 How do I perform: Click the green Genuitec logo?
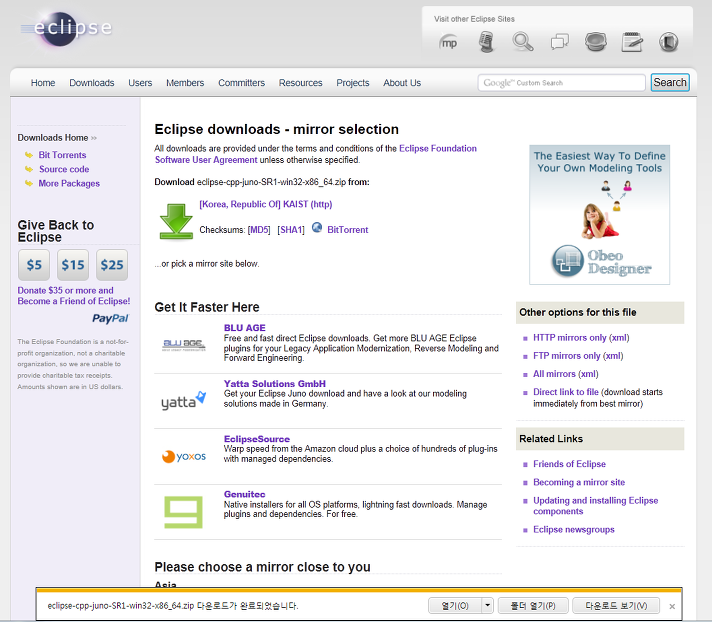[x=183, y=512]
